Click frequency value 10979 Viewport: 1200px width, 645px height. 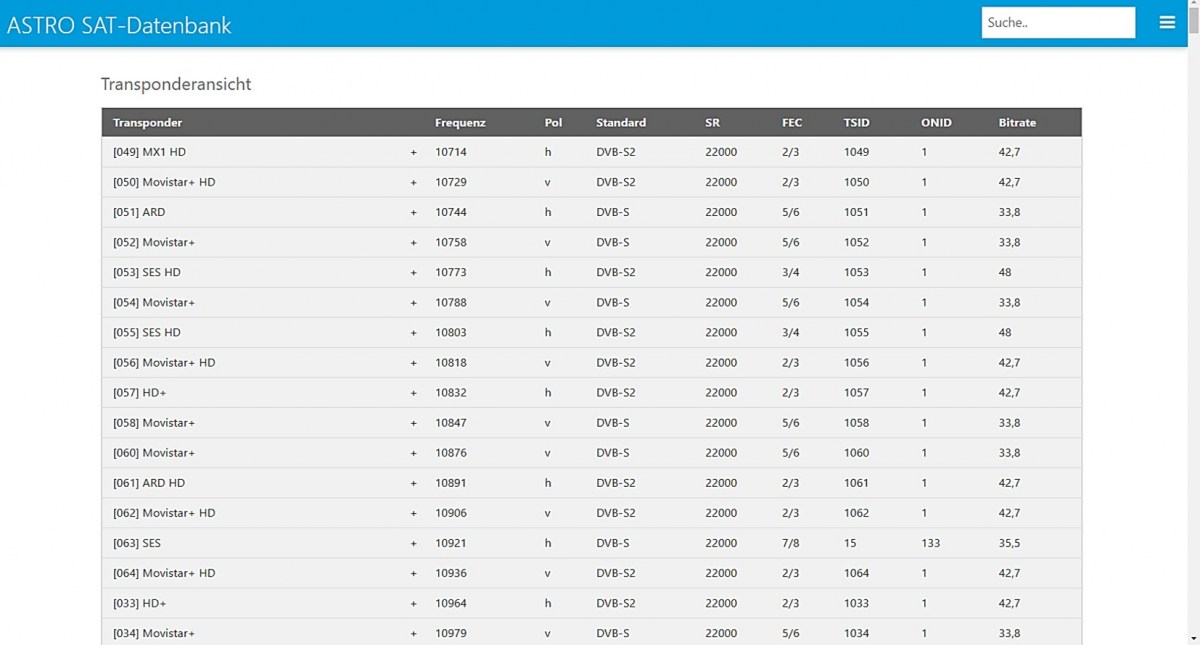[x=451, y=633]
